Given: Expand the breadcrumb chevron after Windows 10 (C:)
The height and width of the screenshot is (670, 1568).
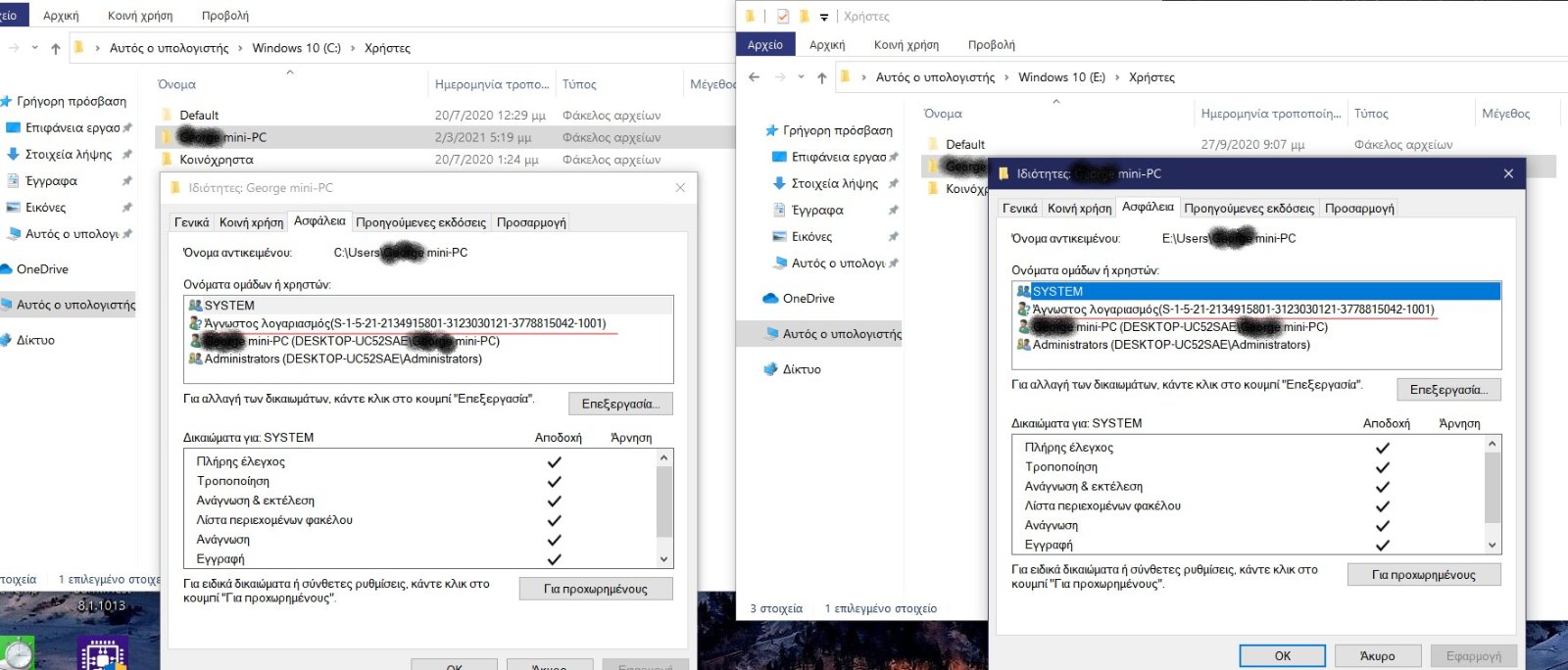Looking at the screenshot, I should 353,48.
